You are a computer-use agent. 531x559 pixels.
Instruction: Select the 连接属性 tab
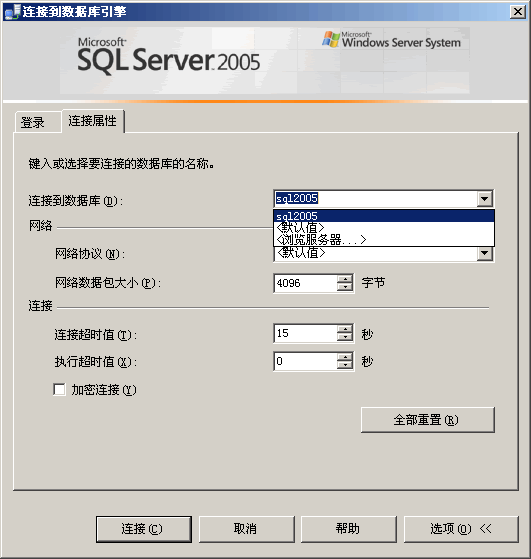tap(93, 121)
